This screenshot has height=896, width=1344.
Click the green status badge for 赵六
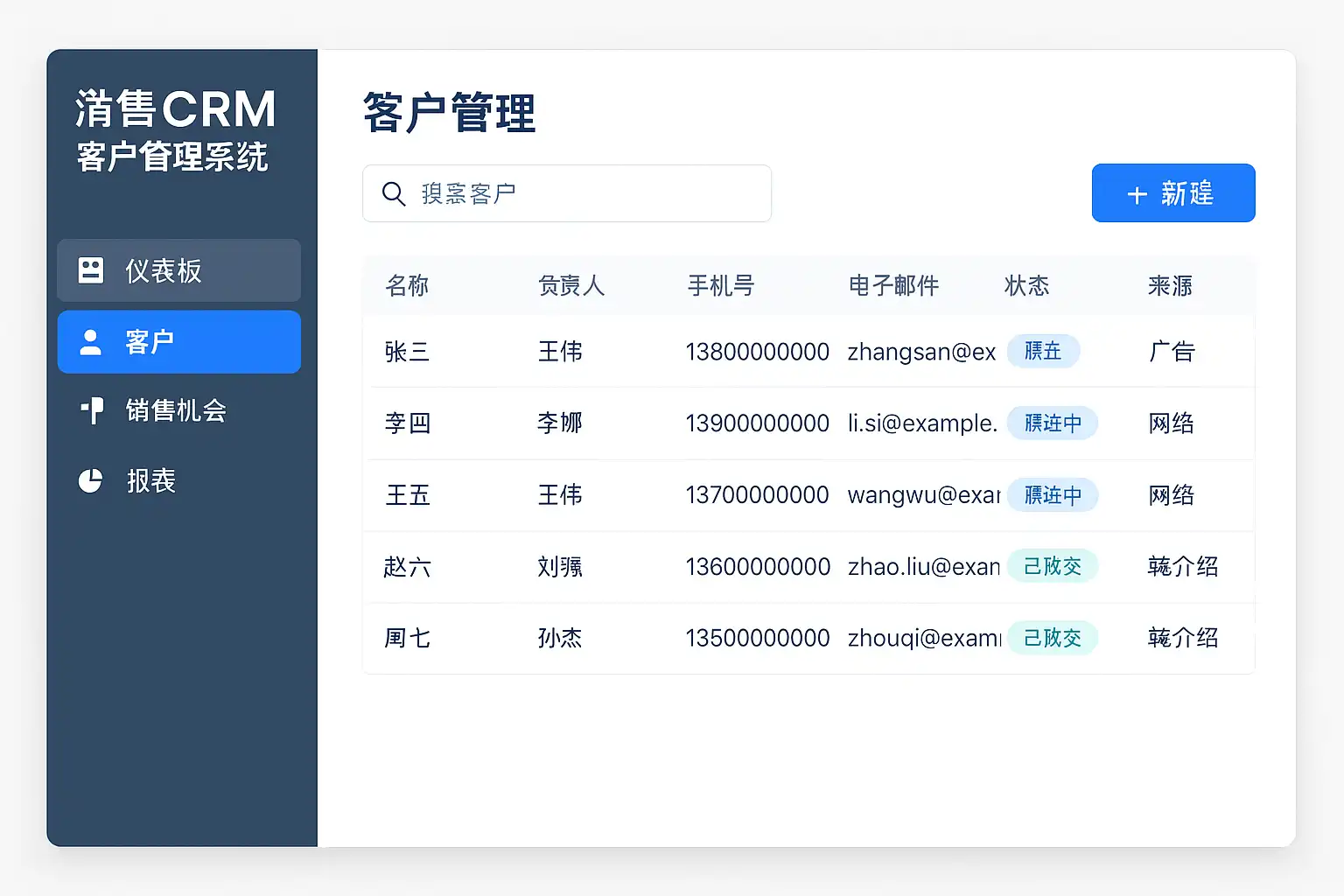coord(1053,566)
